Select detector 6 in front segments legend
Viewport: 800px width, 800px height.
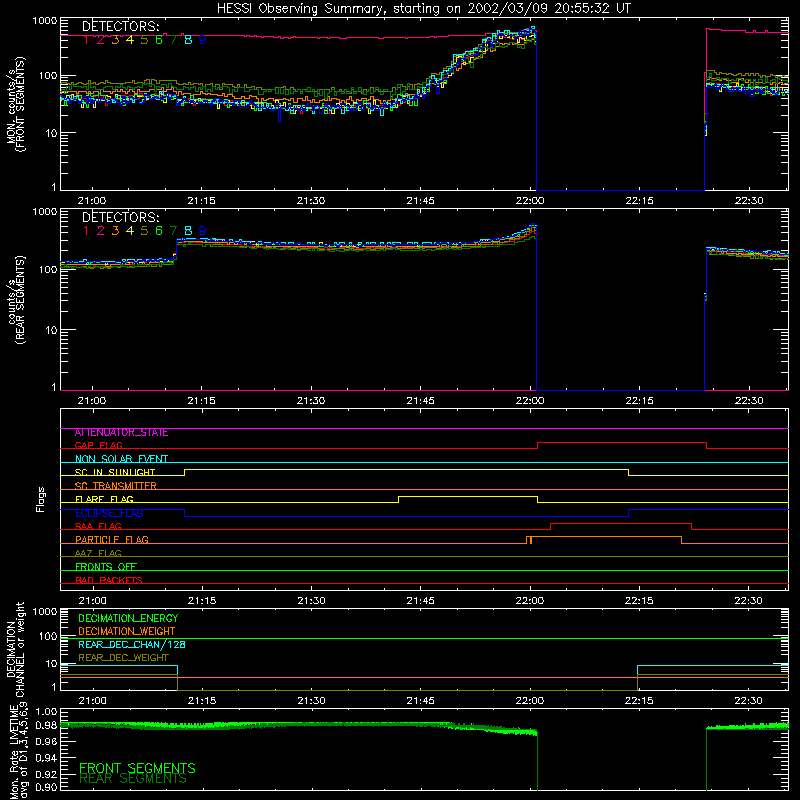159,40
